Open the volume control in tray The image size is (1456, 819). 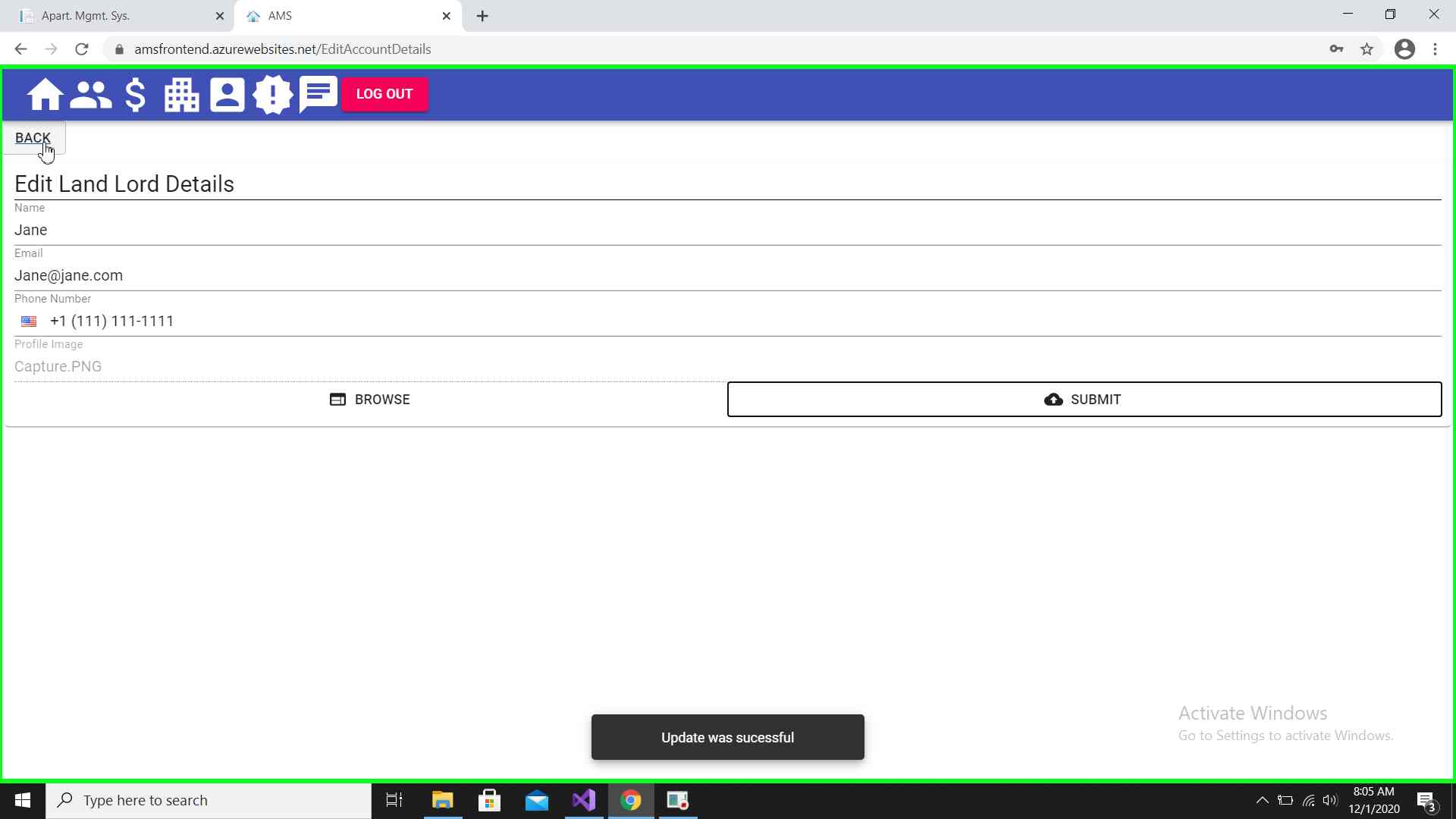tap(1330, 800)
